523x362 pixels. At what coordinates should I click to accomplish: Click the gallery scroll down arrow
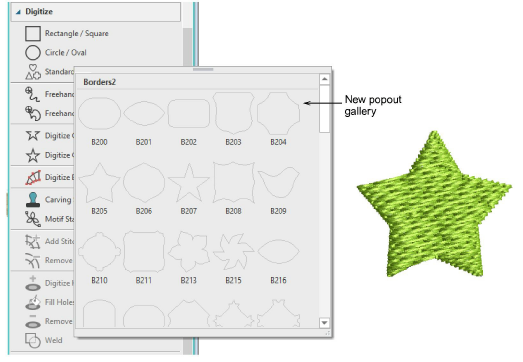tap(324, 322)
